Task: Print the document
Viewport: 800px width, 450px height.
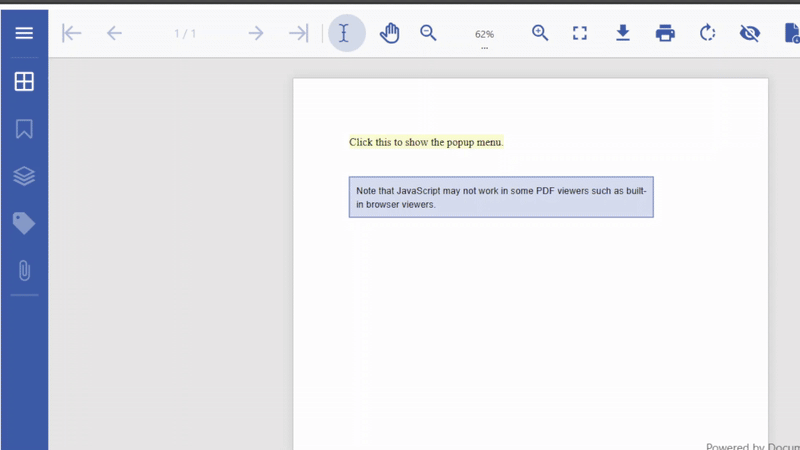Action: pos(665,33)
